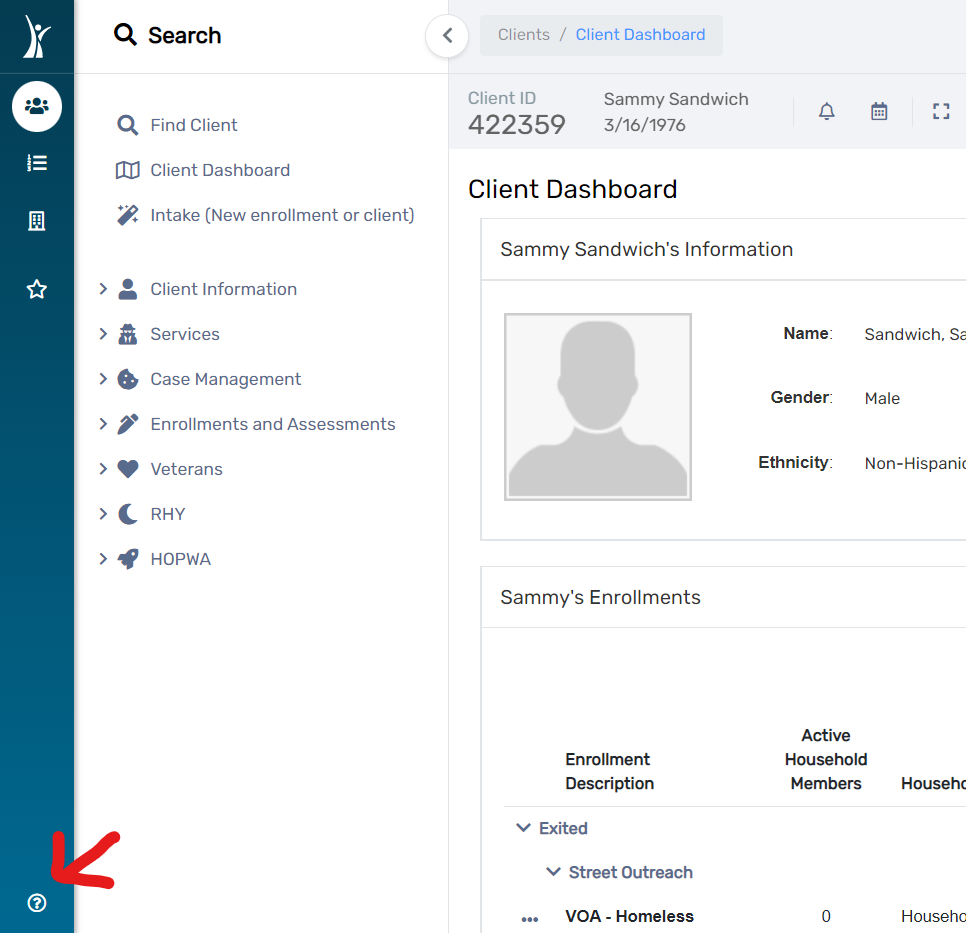Select Intake (New enrollment or client)
The height and width of the screenshot is (933, 966).
281,215
